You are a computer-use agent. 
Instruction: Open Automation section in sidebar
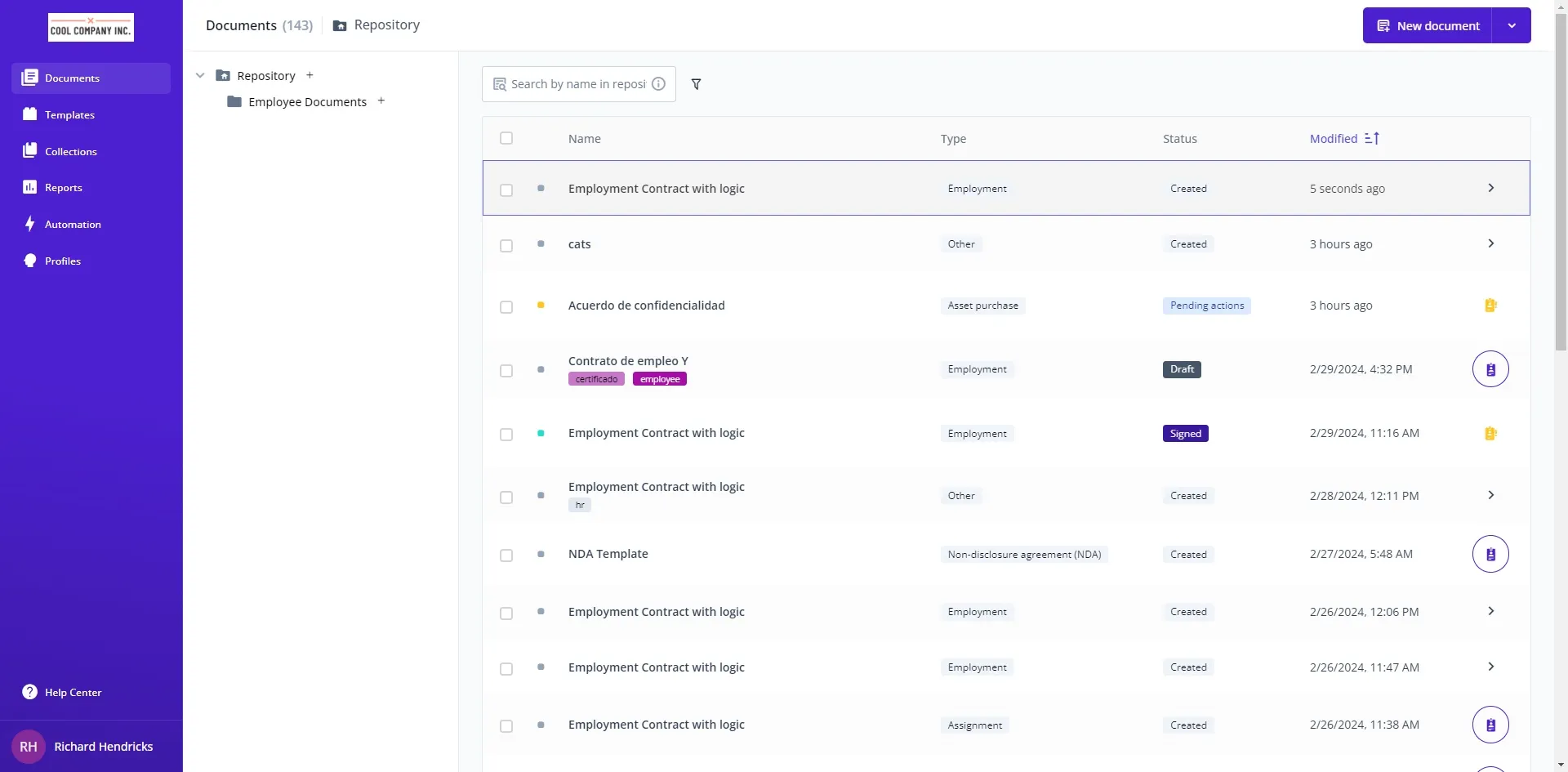(x=73, y=224)
